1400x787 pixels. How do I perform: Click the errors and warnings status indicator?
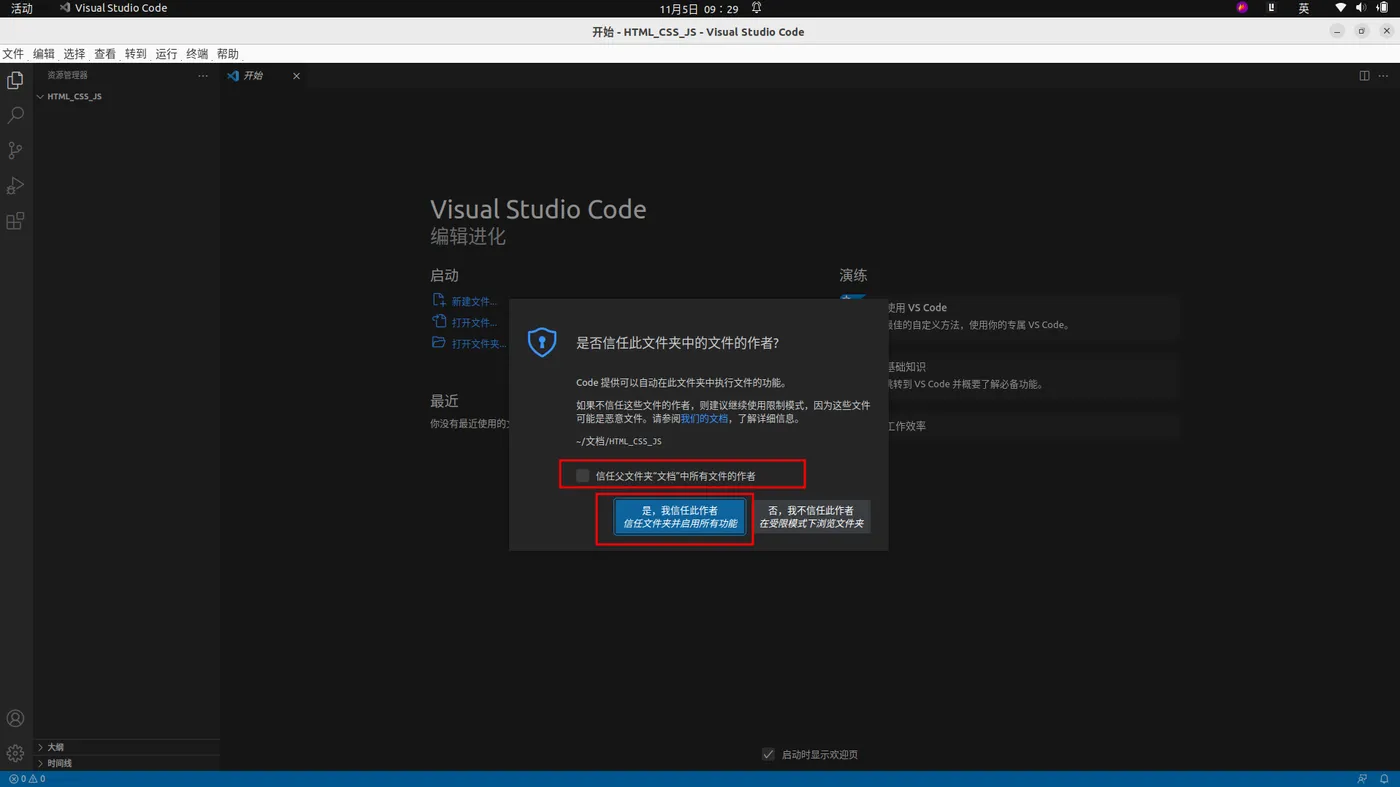(26, 779)
